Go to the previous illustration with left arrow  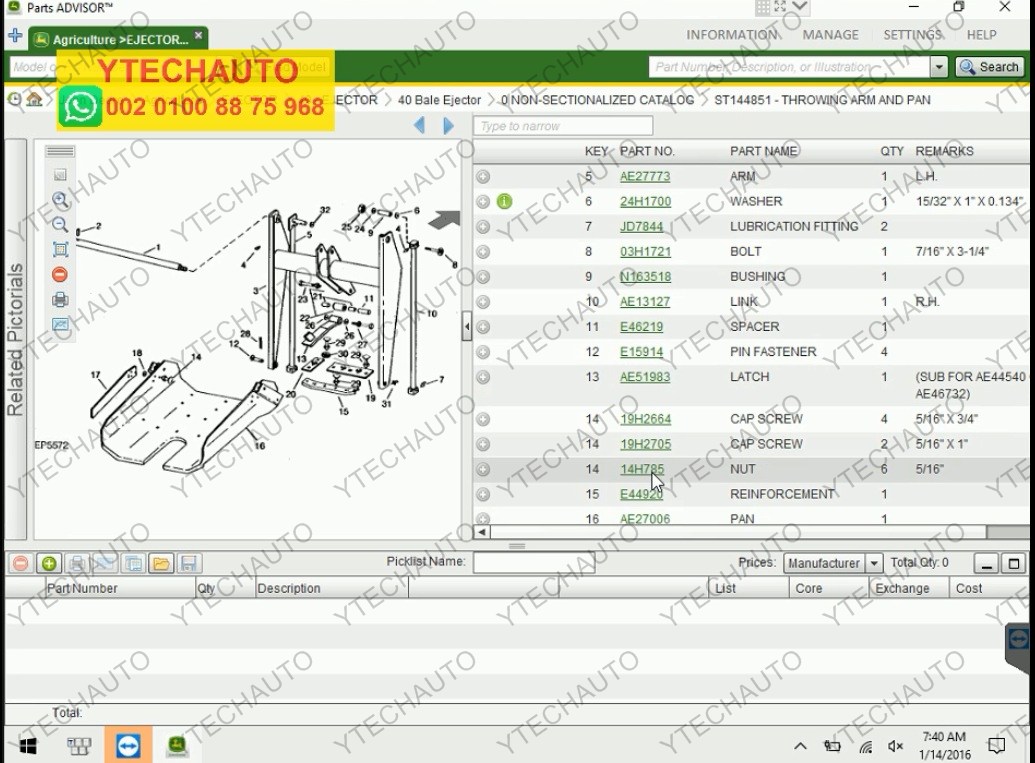point(419,126)
